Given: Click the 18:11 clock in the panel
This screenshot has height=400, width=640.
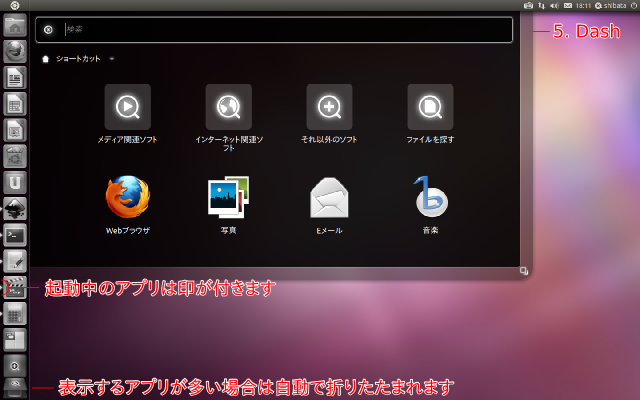Looking at the screenshot, I should pyautogui.click(x=583, y=6).
